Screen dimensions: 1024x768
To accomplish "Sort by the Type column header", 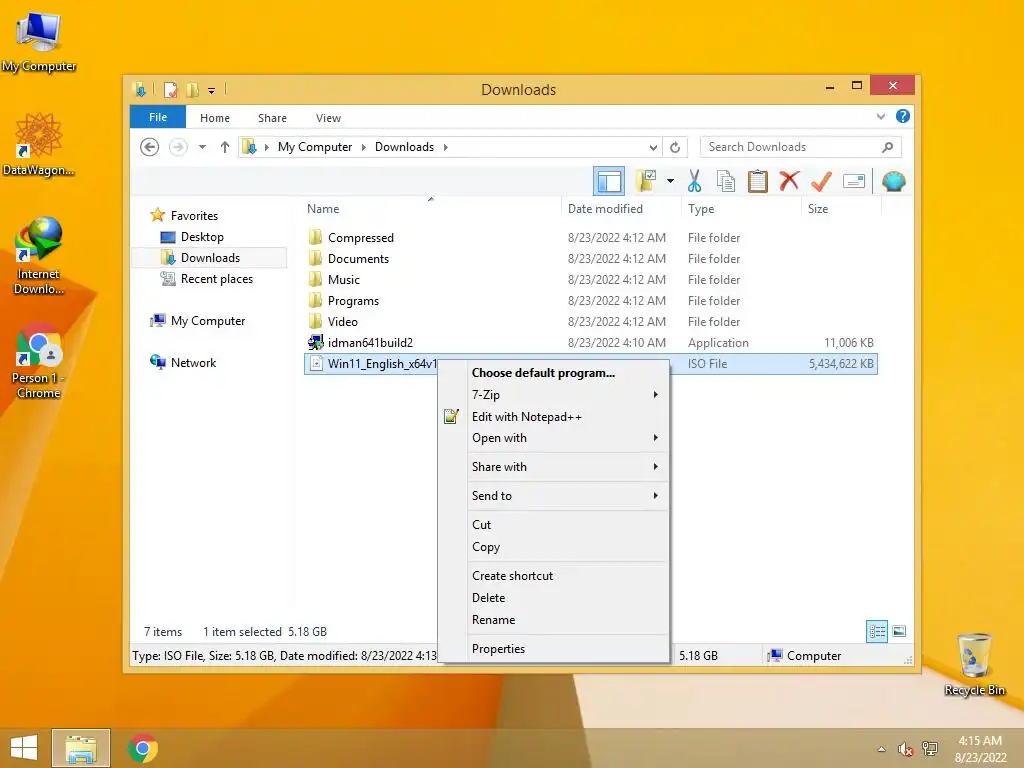I will 741,208.
